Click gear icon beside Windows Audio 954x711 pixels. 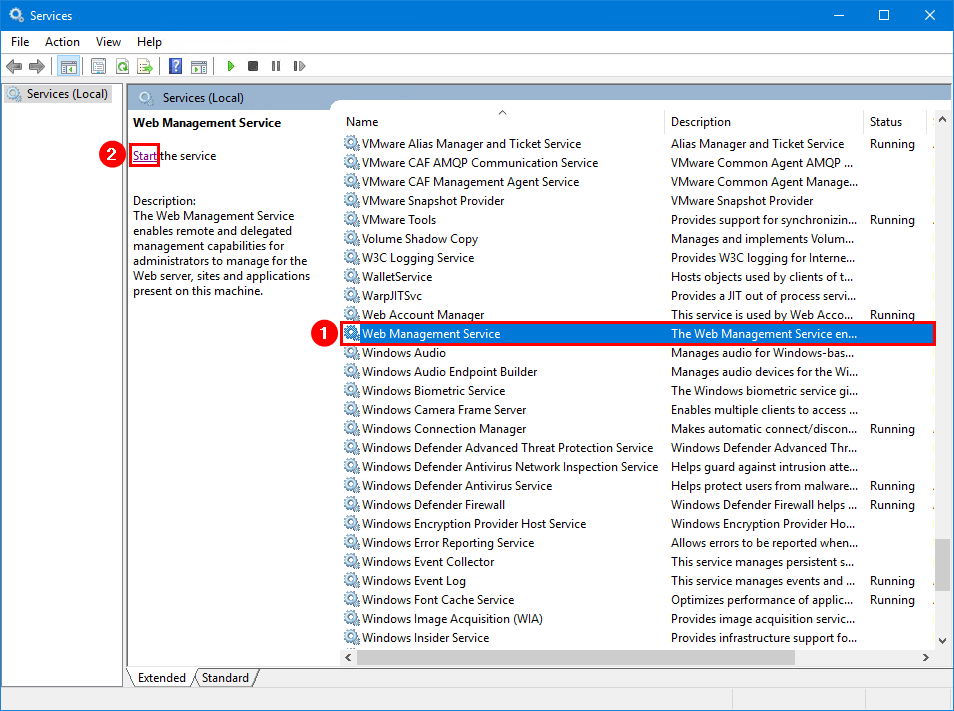point(352,352)
